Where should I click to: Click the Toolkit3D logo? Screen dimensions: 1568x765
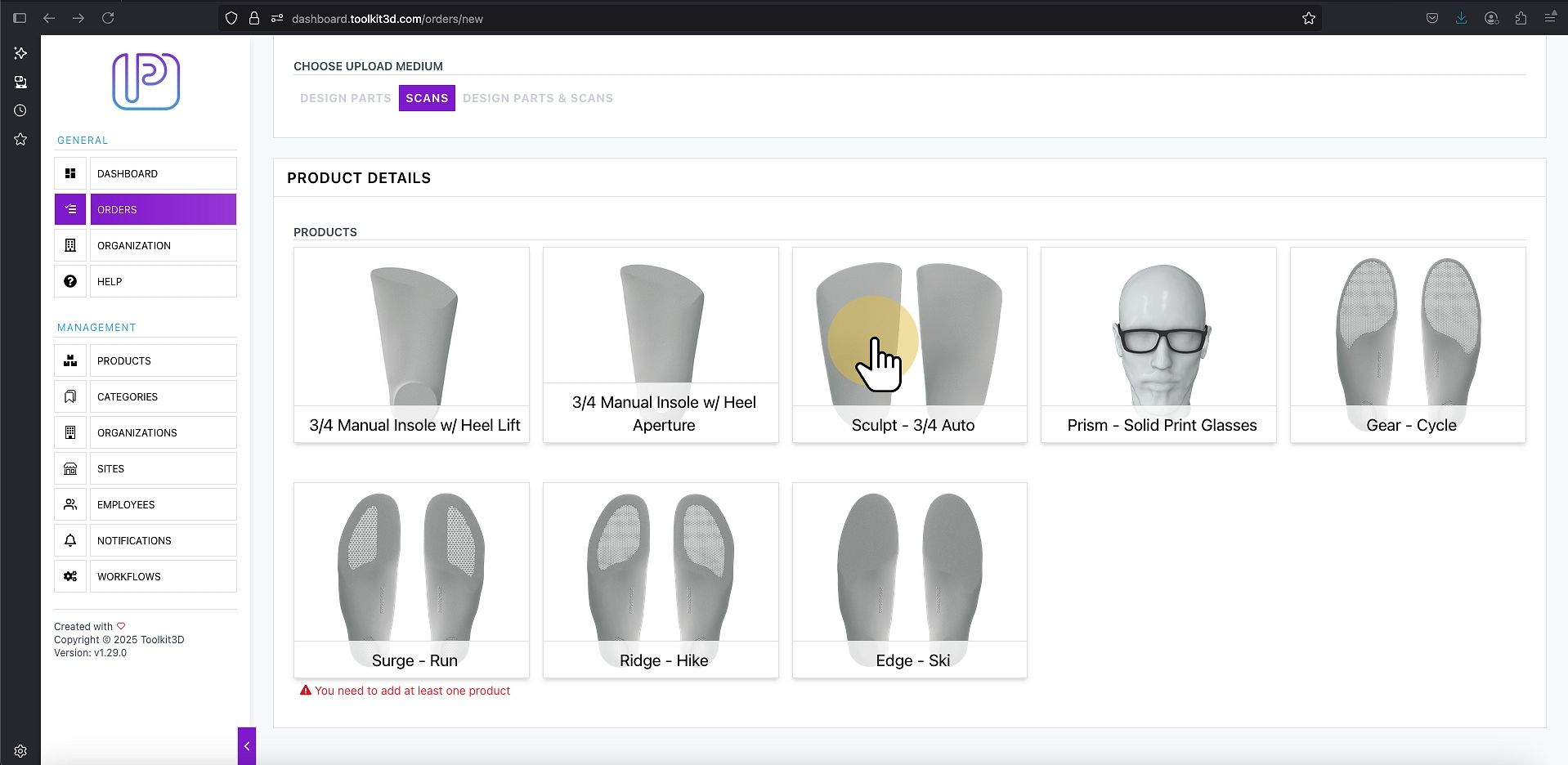(146, 82)
